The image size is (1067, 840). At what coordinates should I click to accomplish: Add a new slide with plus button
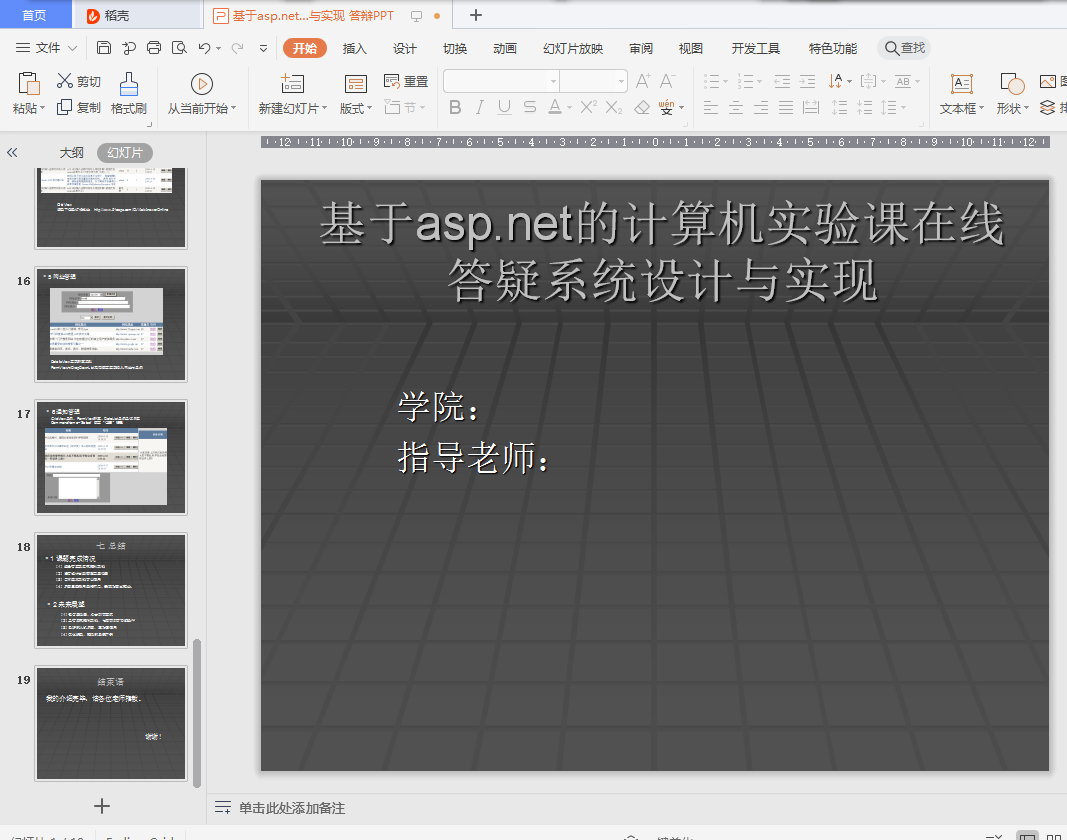pos(102,807)
